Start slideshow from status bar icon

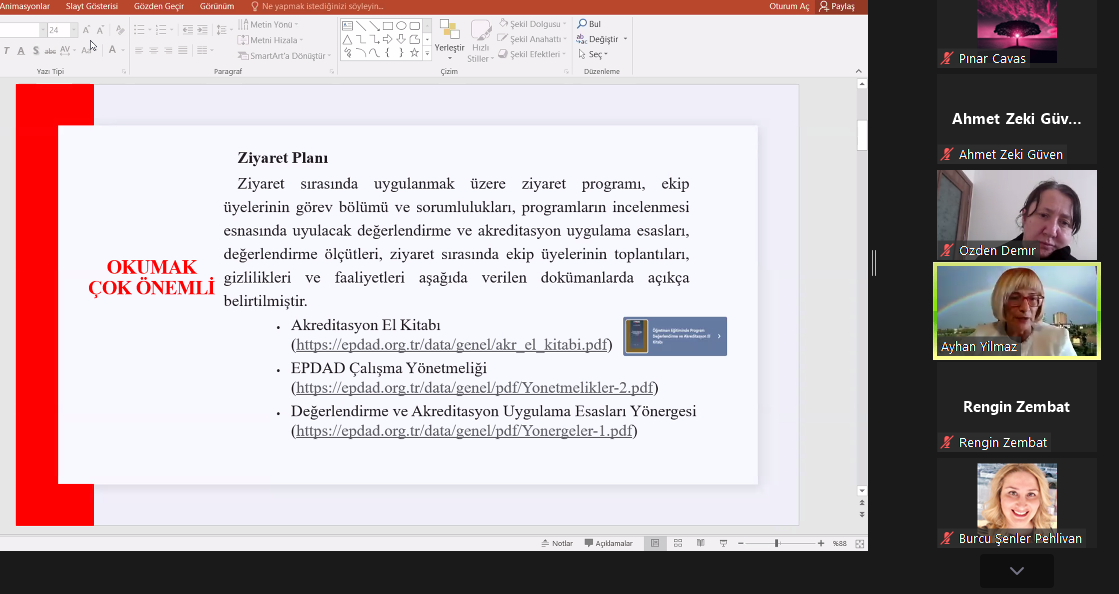pos(721,543)
